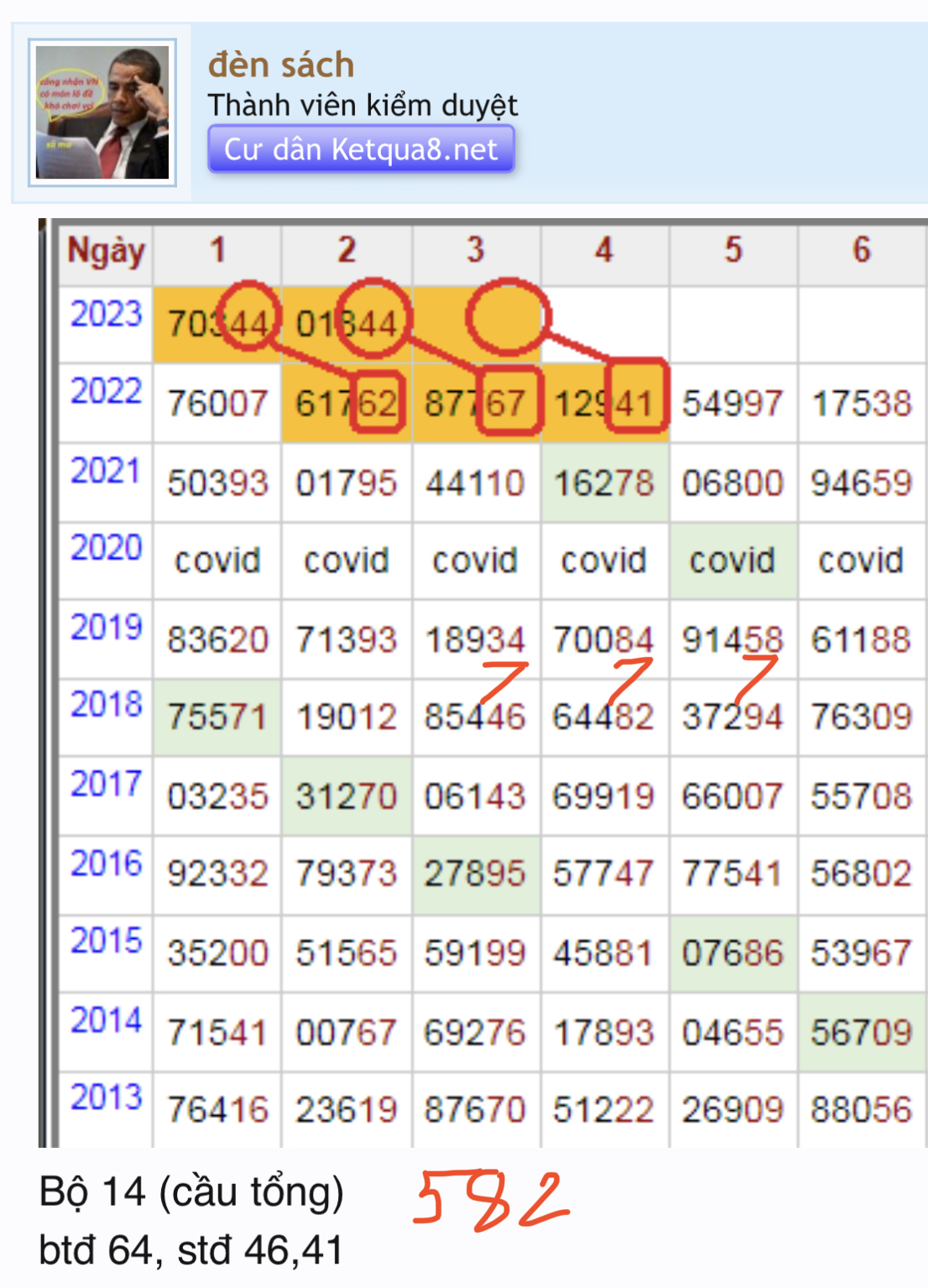Select the cell with 75571
928x1288 pixels.
[217, 717]
